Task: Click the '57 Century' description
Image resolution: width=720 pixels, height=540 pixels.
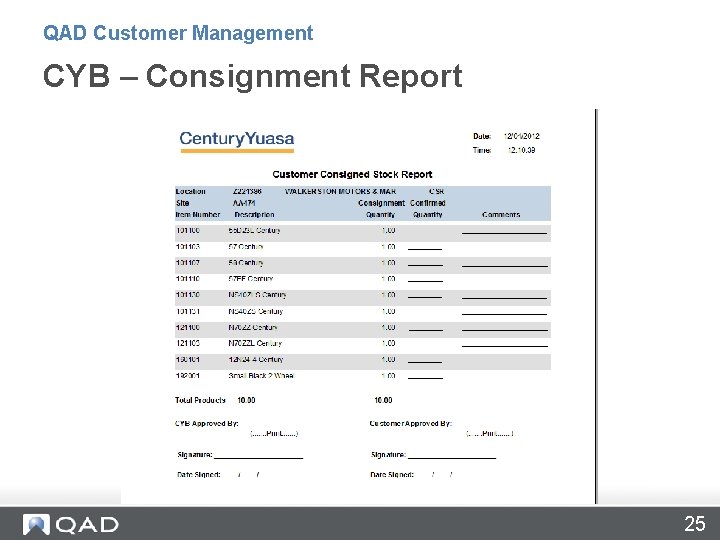Action: point(246,247)
